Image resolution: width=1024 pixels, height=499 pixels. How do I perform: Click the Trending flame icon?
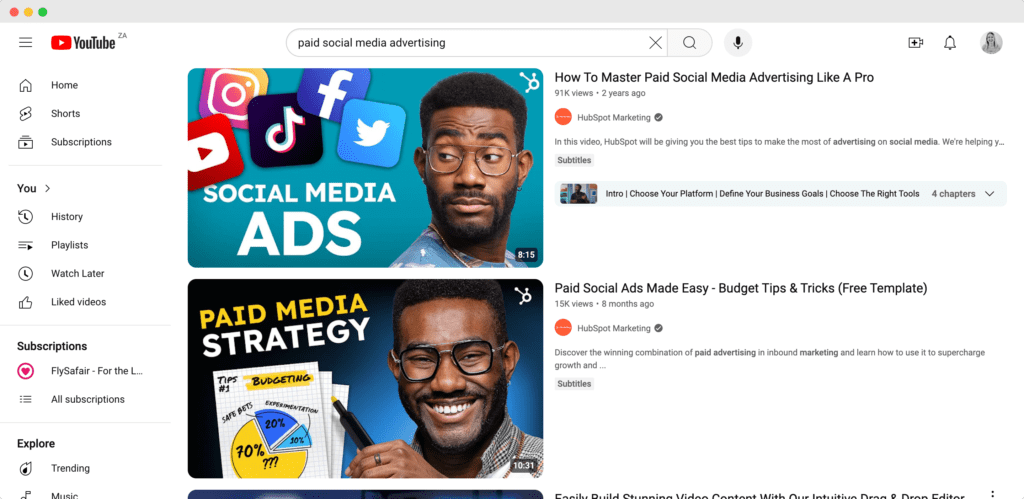(x=25, y=468)
